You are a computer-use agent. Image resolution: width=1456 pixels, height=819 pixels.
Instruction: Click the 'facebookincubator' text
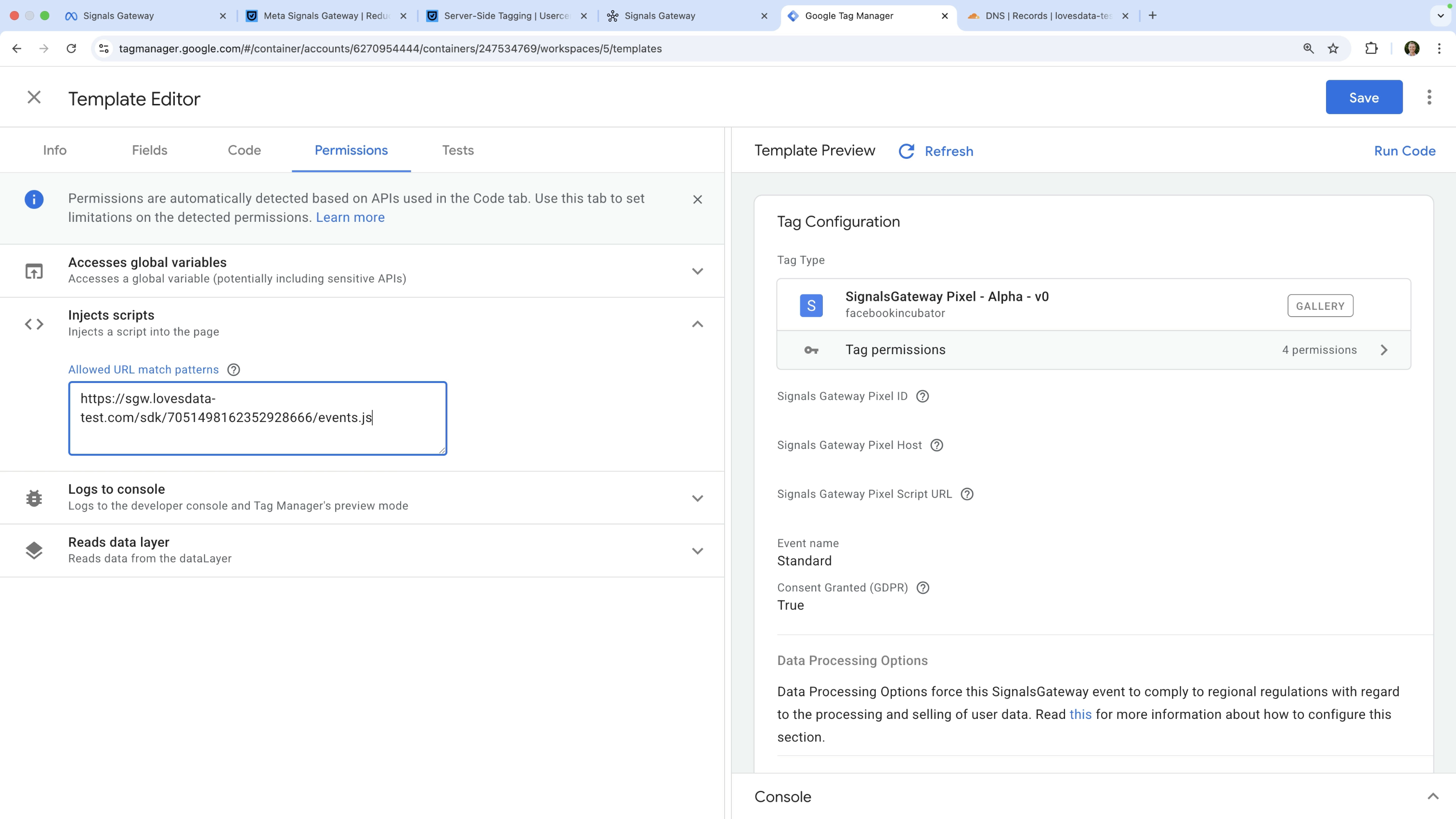[895, 313]
